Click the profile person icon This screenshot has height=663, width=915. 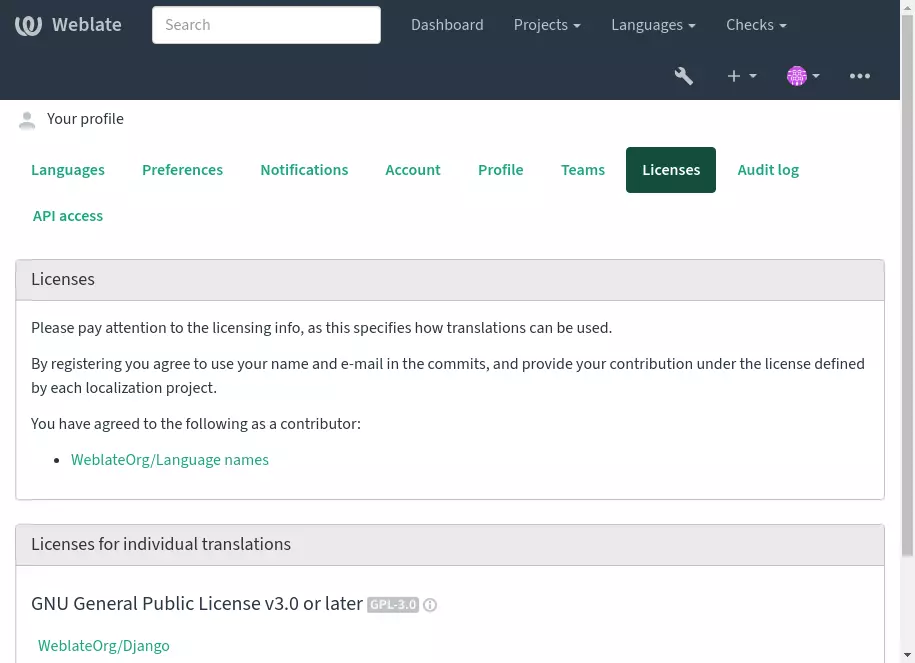[x=27, y=120]
